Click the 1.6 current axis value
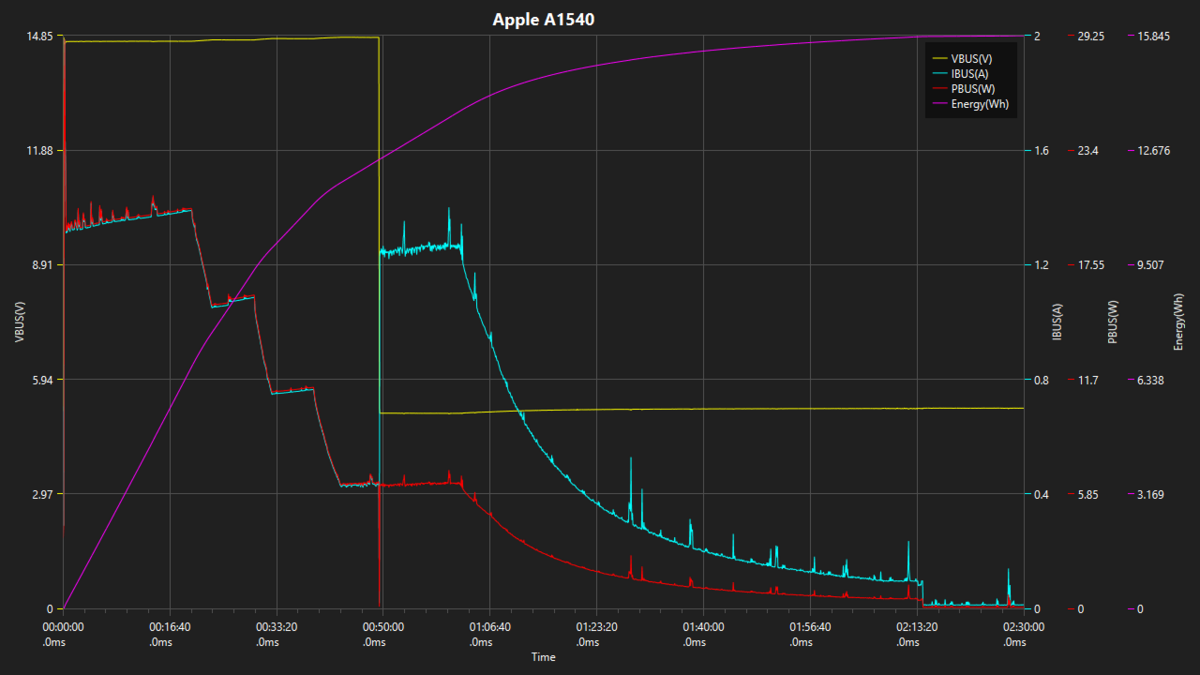The width and height of the screenshot is (1200, 675). point(1041,150)
